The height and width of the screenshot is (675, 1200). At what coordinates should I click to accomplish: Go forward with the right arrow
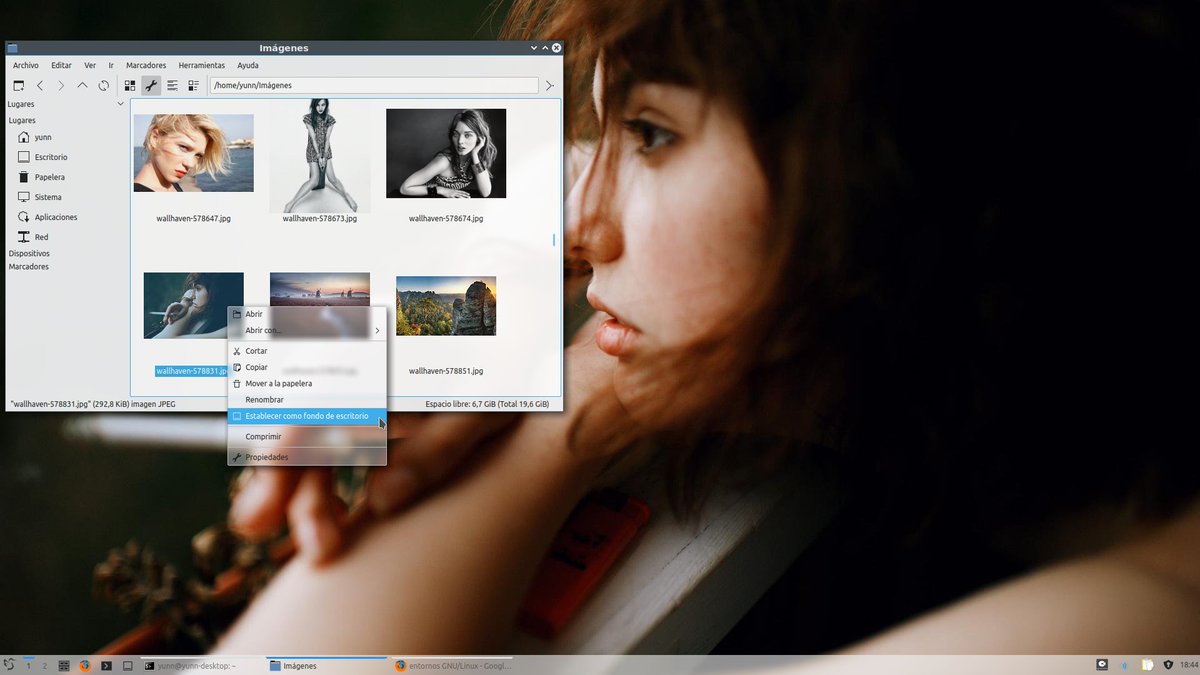click(61, 86)
